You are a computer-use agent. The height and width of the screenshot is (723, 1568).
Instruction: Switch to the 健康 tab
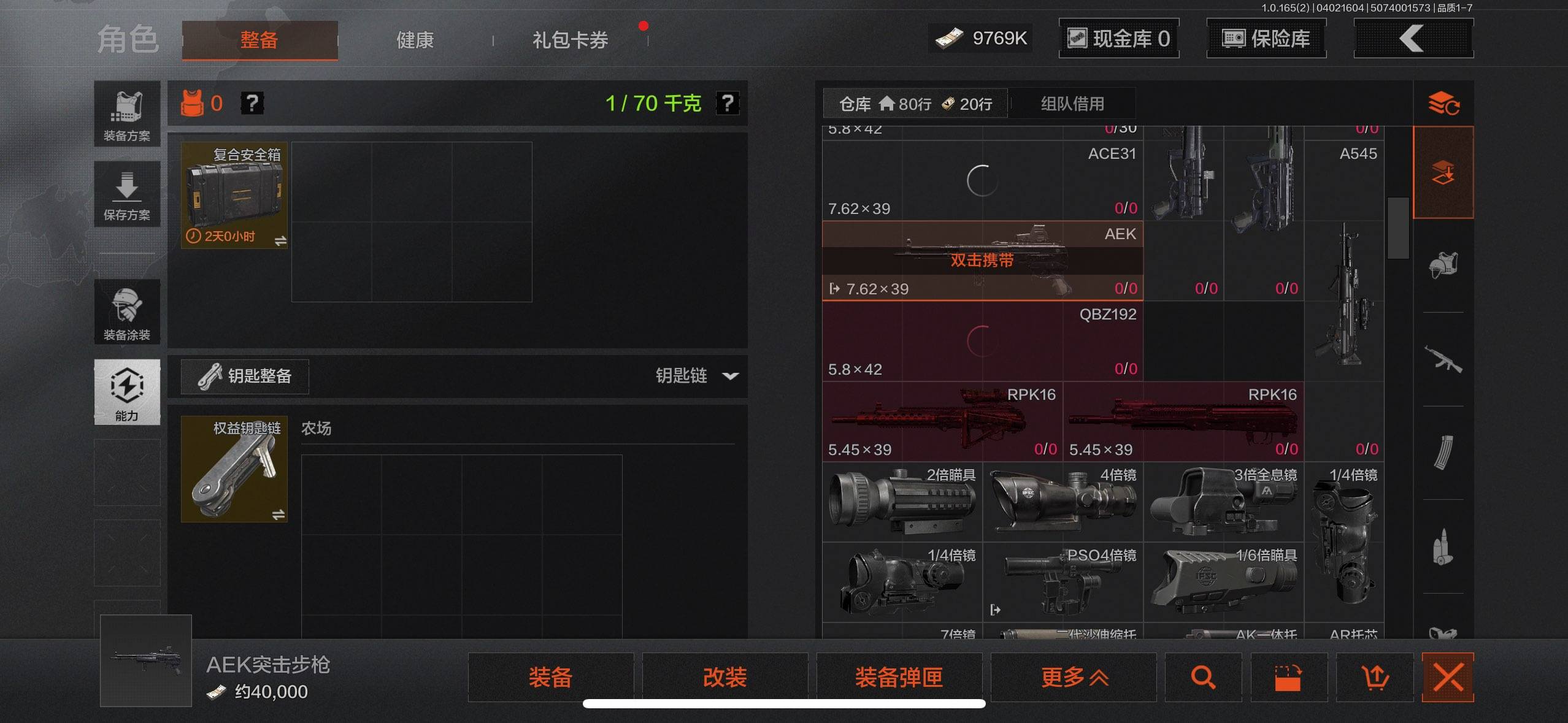(x=414, y=39)
